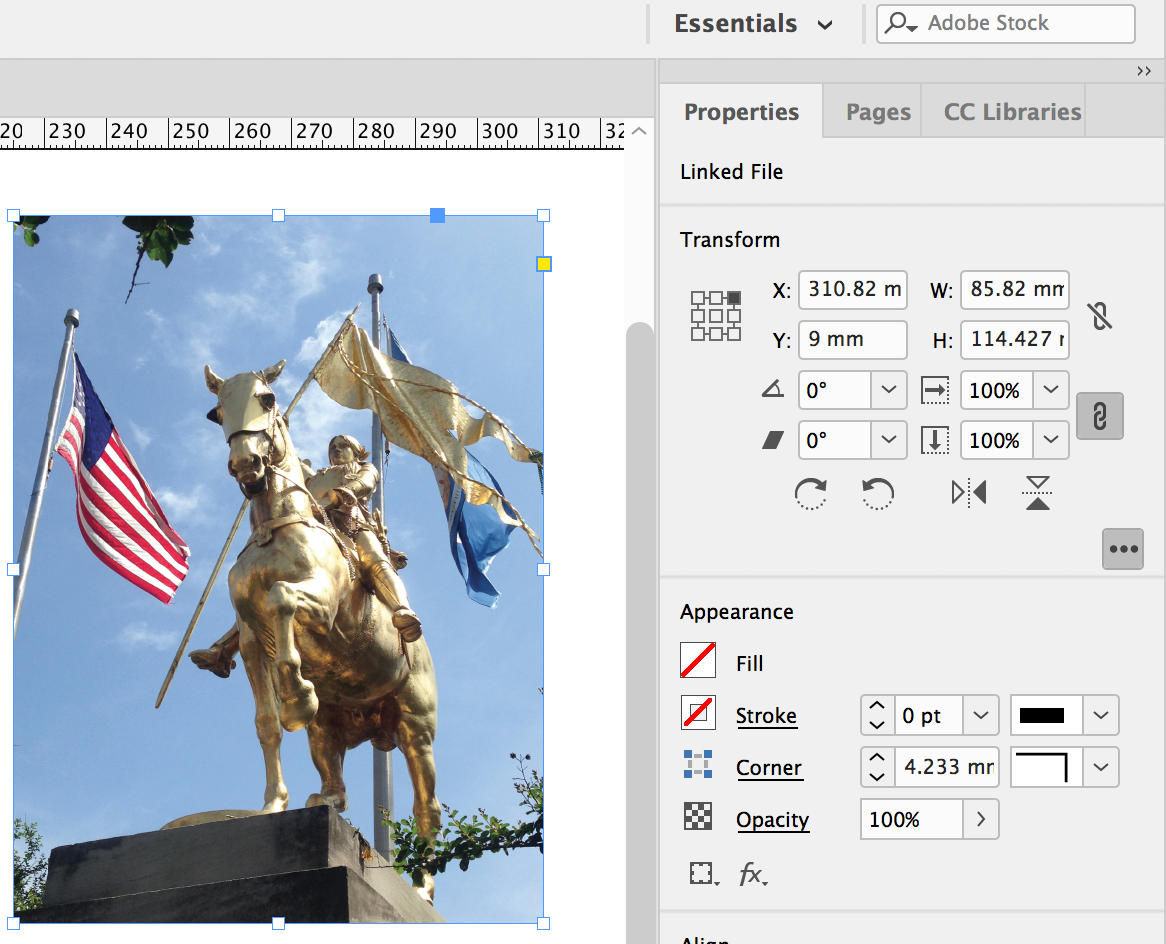Open the fx effects menu
Image resolution: width=1166 pixels, height=944 pixels.
click(753, 873)
